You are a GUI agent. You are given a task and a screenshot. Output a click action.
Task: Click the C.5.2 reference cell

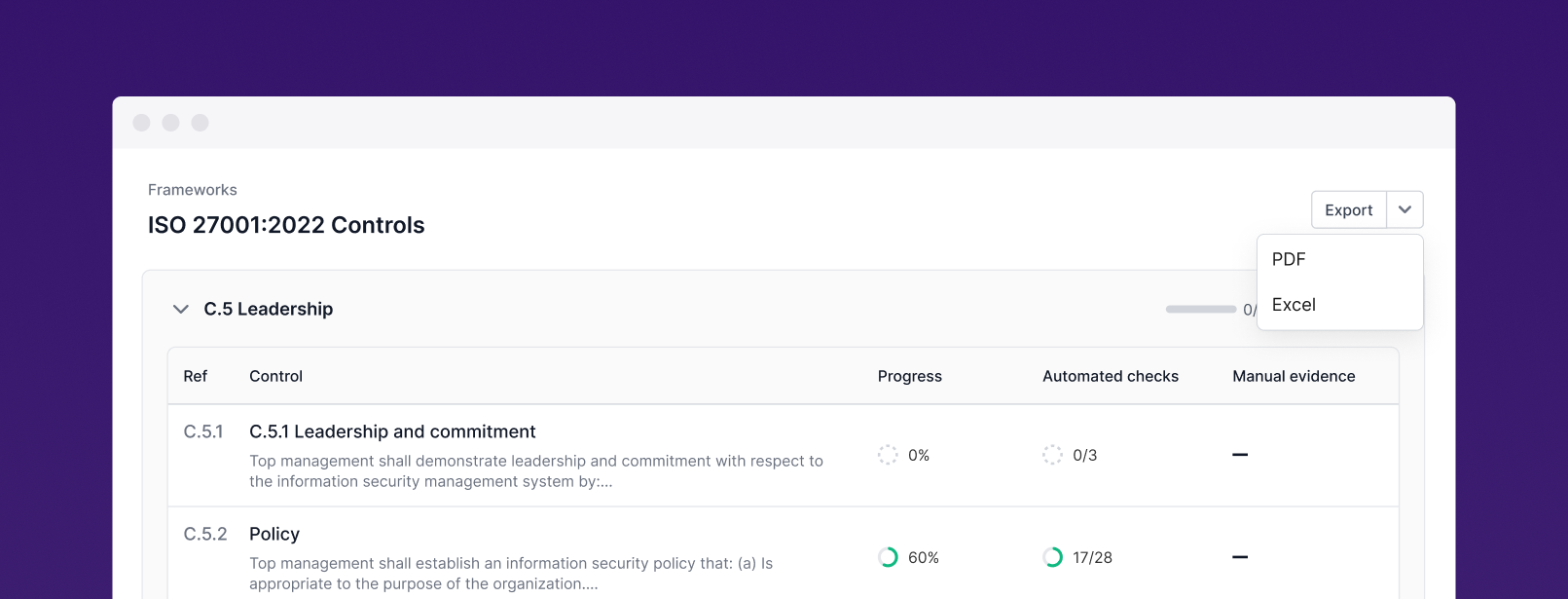(x=205, y=534)
